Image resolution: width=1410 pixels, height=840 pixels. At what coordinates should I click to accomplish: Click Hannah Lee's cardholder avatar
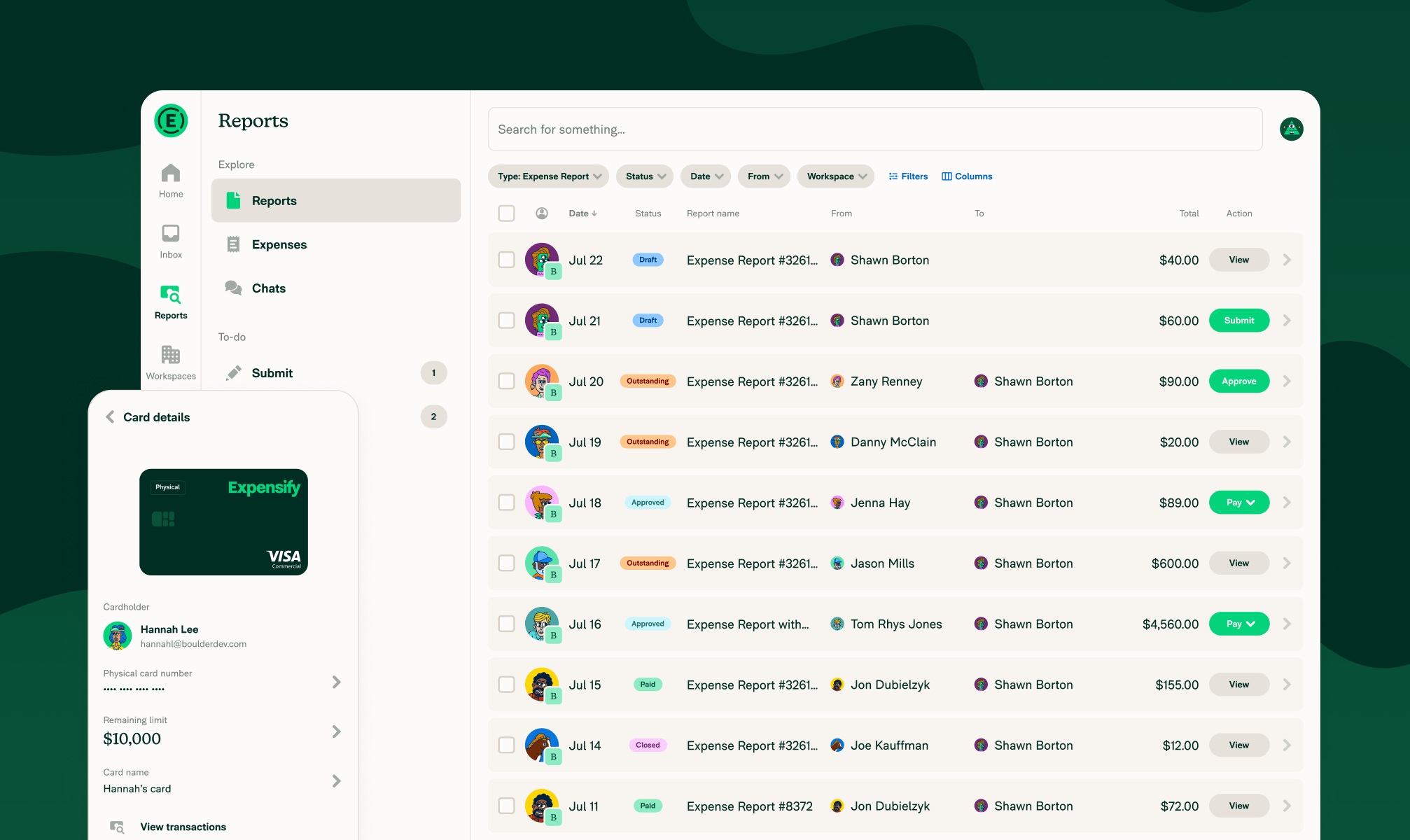coord(118,636)
